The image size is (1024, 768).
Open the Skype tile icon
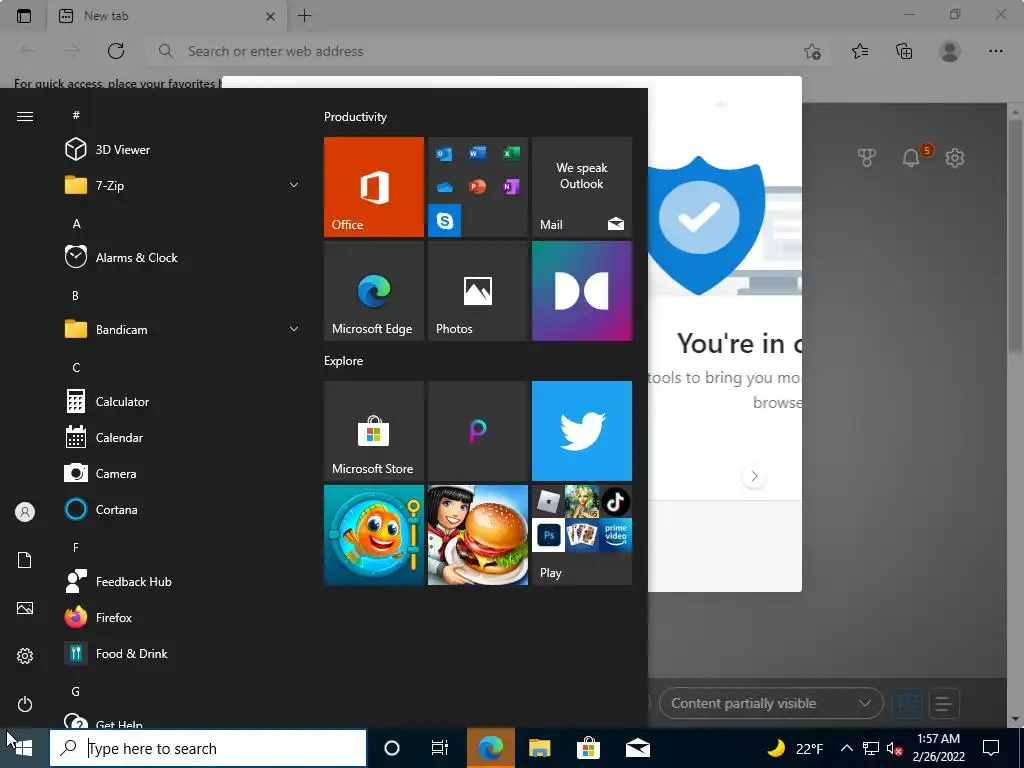445,221
